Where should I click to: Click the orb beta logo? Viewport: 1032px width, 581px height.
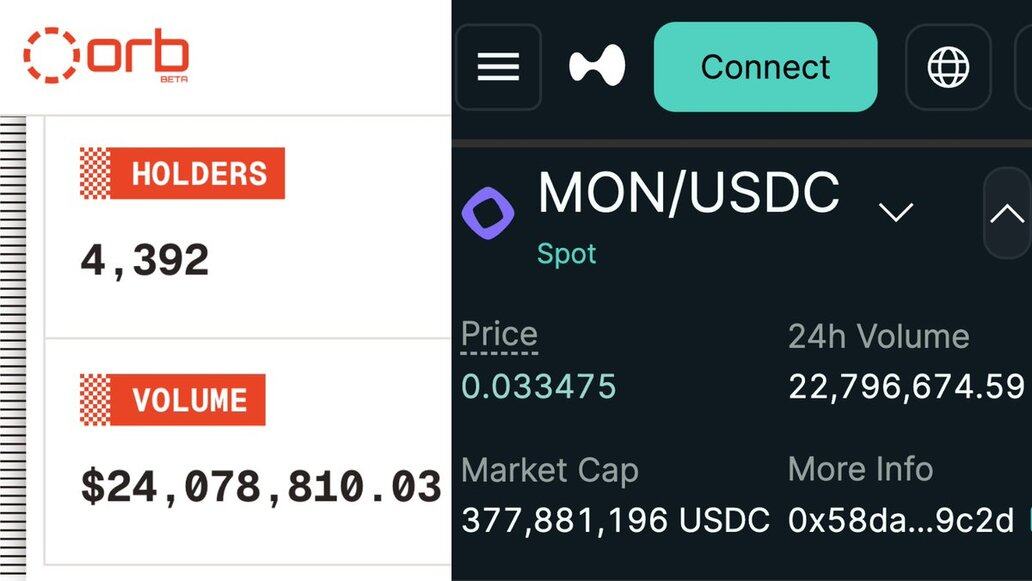tap(106, 55)
